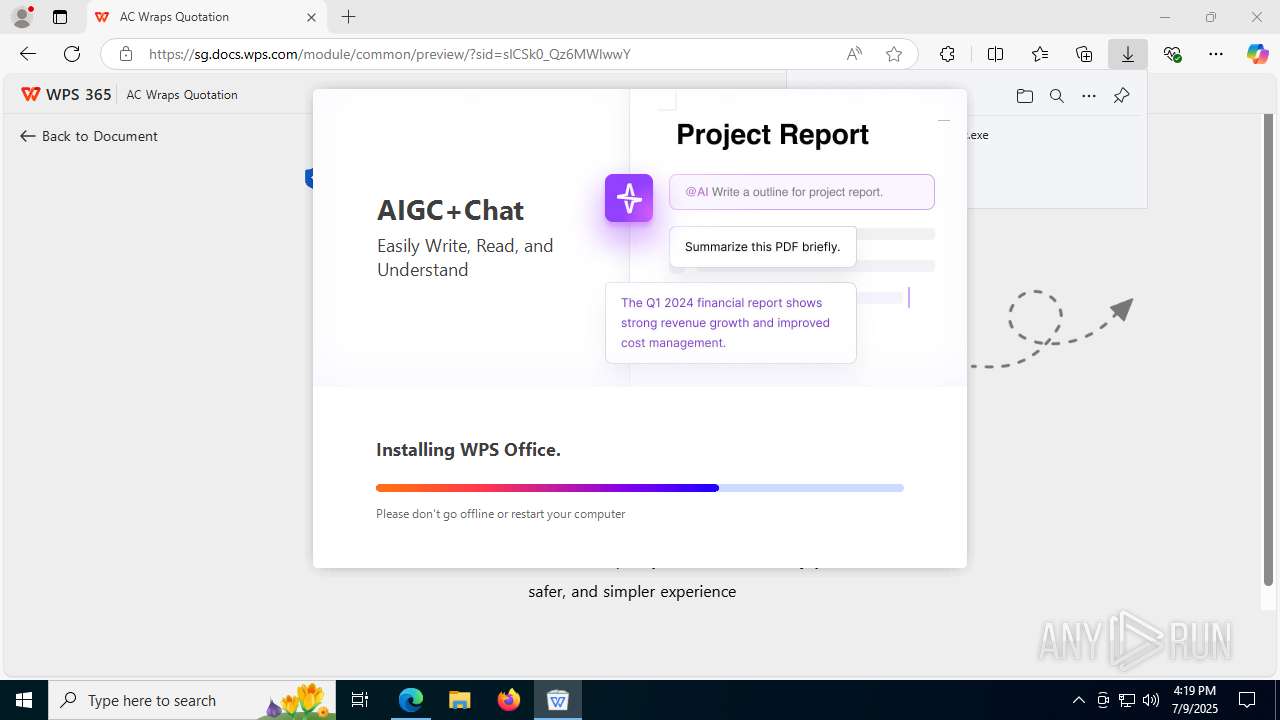Toggle the Split screen icon
Screen dimensions: 1280x720
coord(995,54)
